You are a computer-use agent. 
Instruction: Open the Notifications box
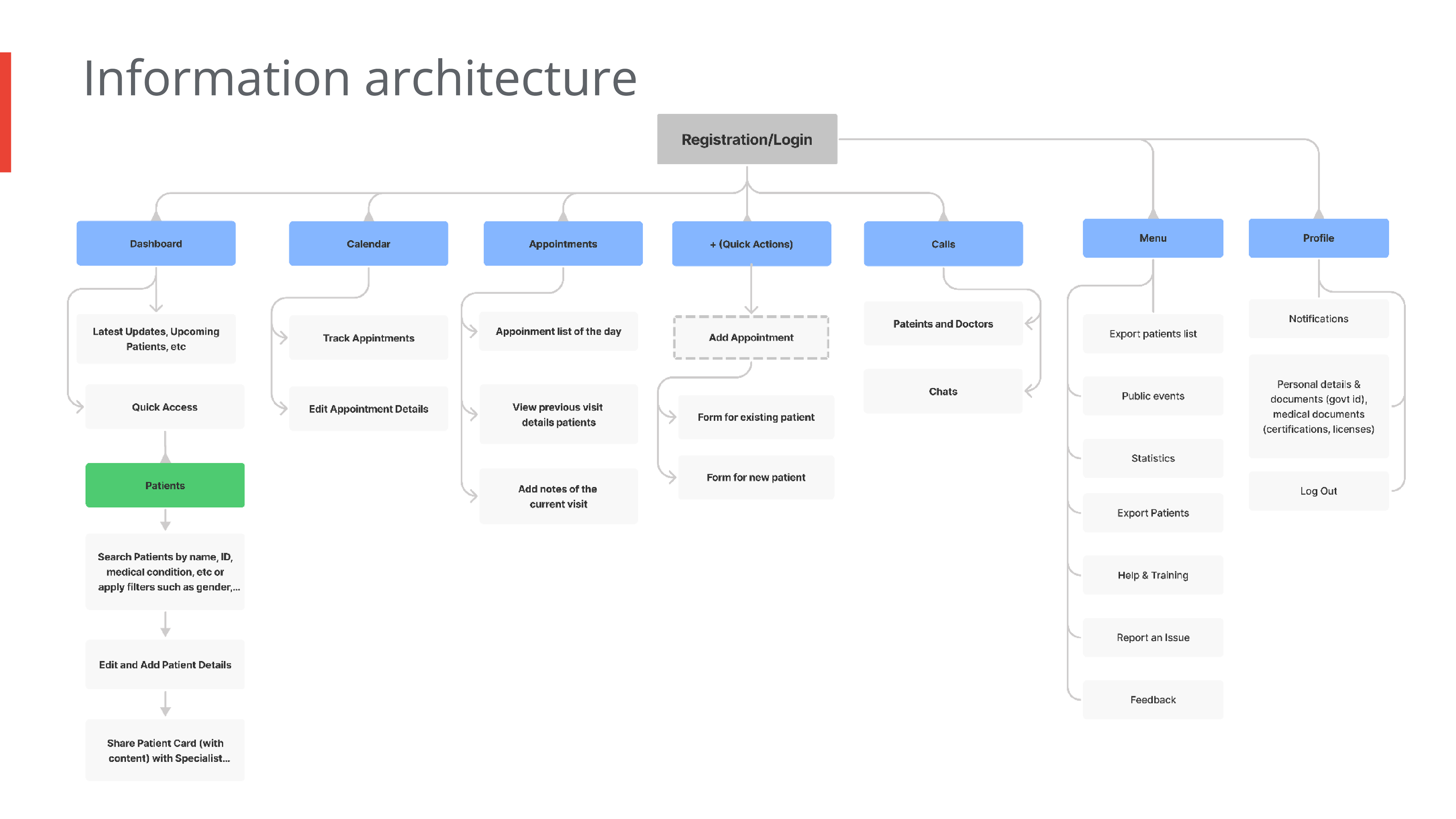[1319, 319]
